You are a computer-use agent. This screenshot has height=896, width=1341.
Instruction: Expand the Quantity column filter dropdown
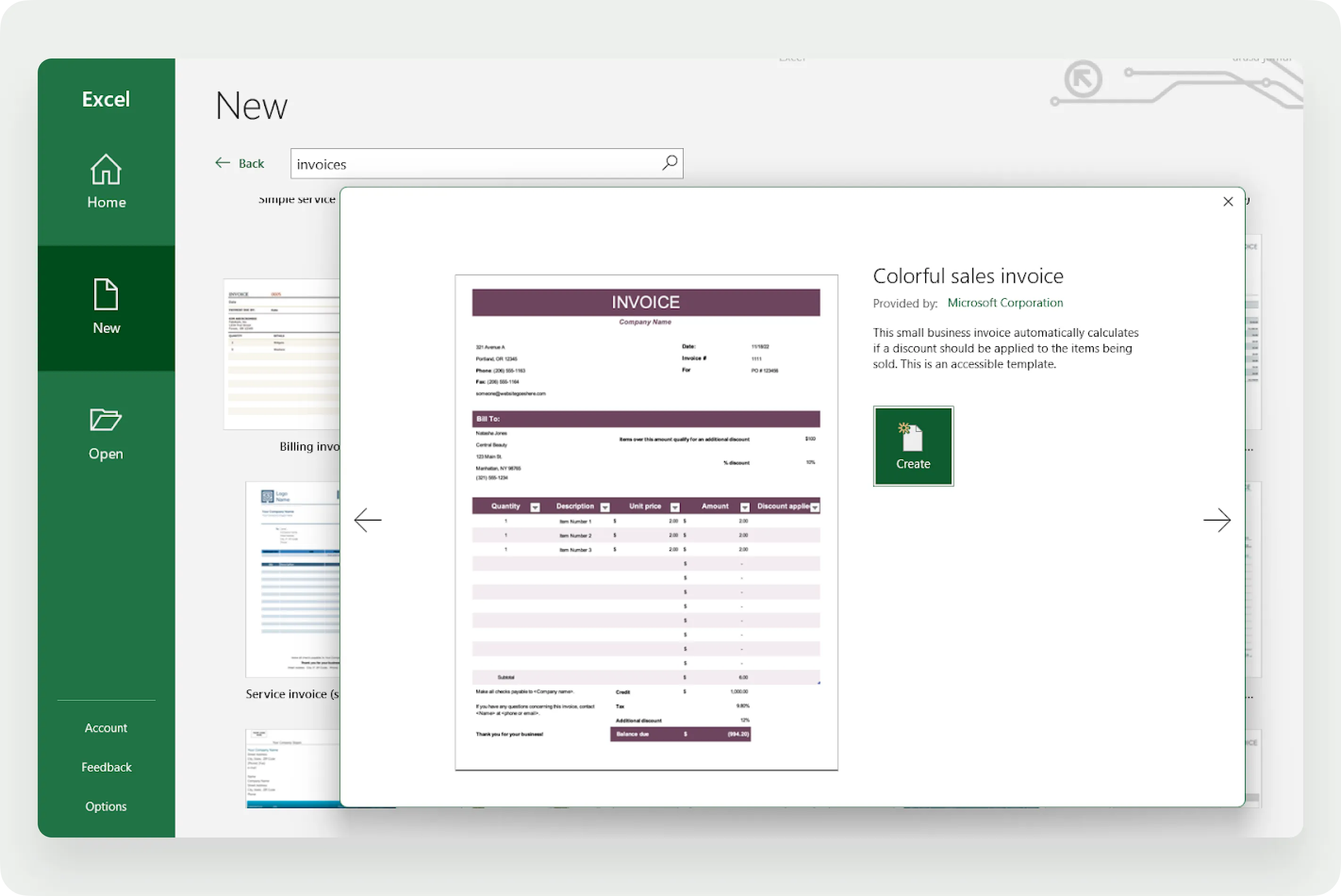pyautogui.click(x=535, y=507)
